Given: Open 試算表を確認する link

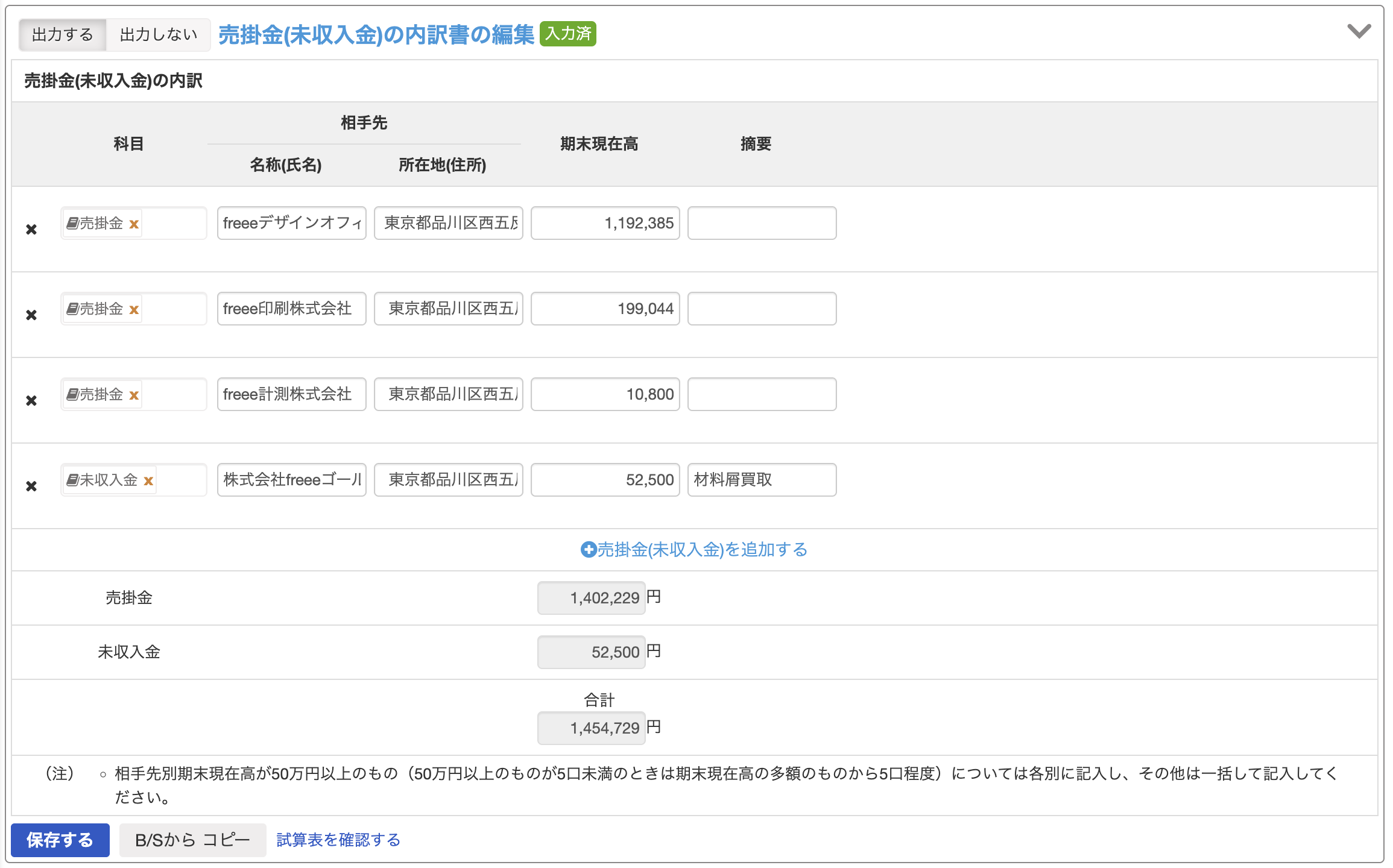Looking at the screenshot, I should [338, 840].
